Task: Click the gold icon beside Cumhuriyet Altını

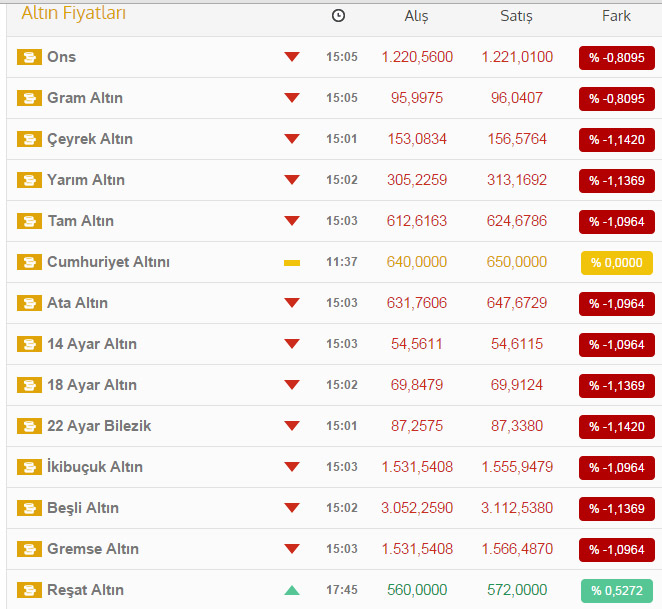Action: click(29, 262)
